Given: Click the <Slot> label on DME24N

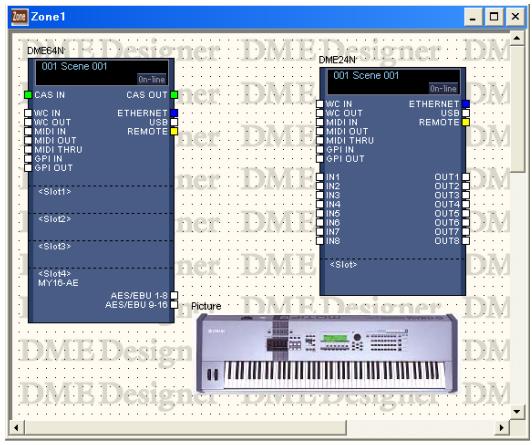Looking at the screenshot, I should point(343,265).
